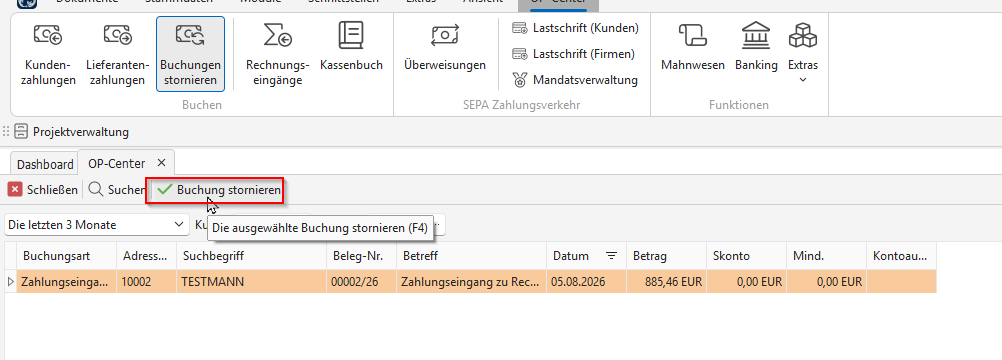
Task: Select the address cell 10002
Action: pyautogui.click(x=146, y=281)
